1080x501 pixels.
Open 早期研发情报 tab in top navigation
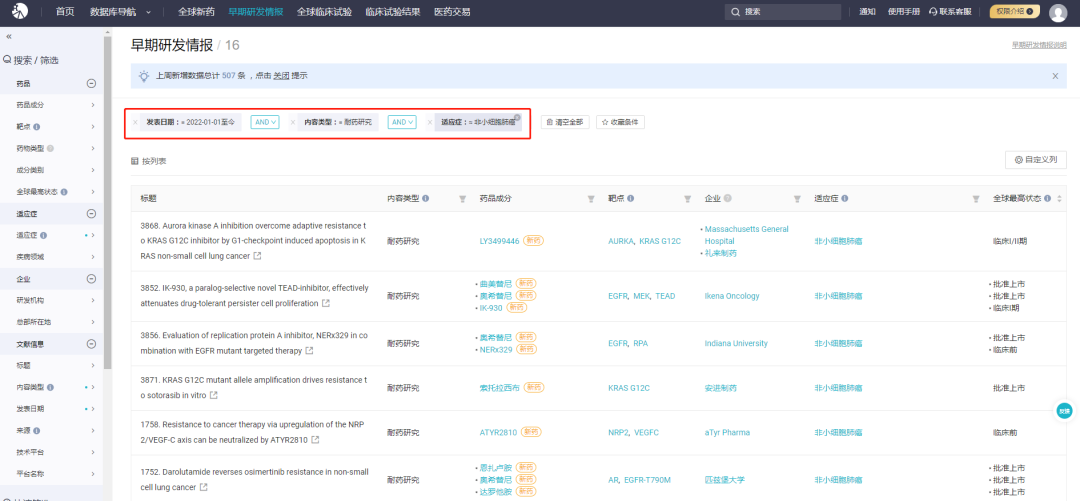(256, 12)
